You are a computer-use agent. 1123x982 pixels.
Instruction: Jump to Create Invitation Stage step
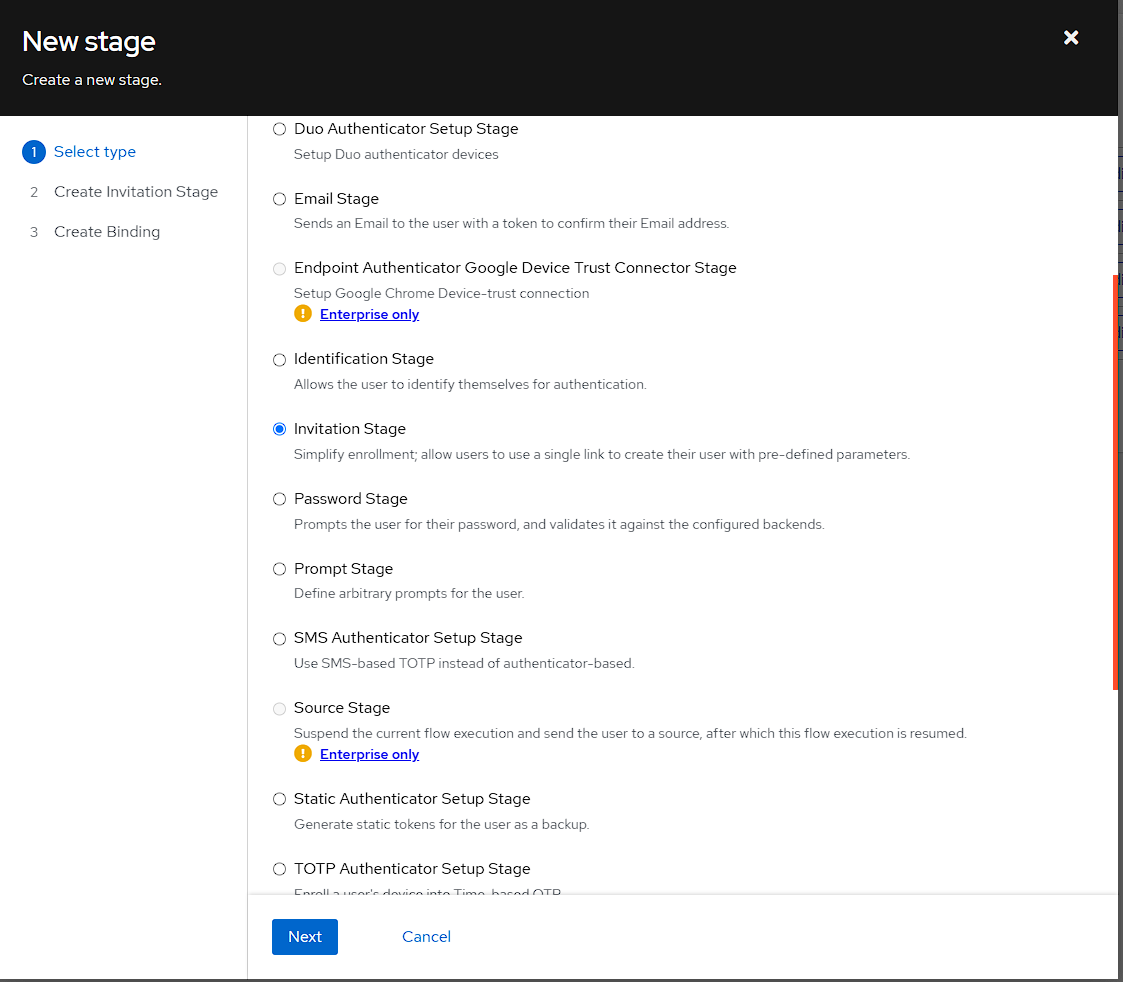click(x=136, y=192)
